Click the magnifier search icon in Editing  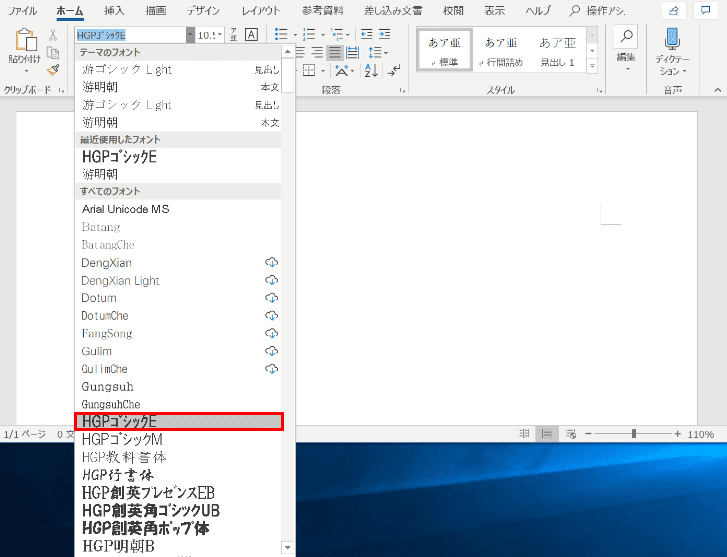[626, 37]
